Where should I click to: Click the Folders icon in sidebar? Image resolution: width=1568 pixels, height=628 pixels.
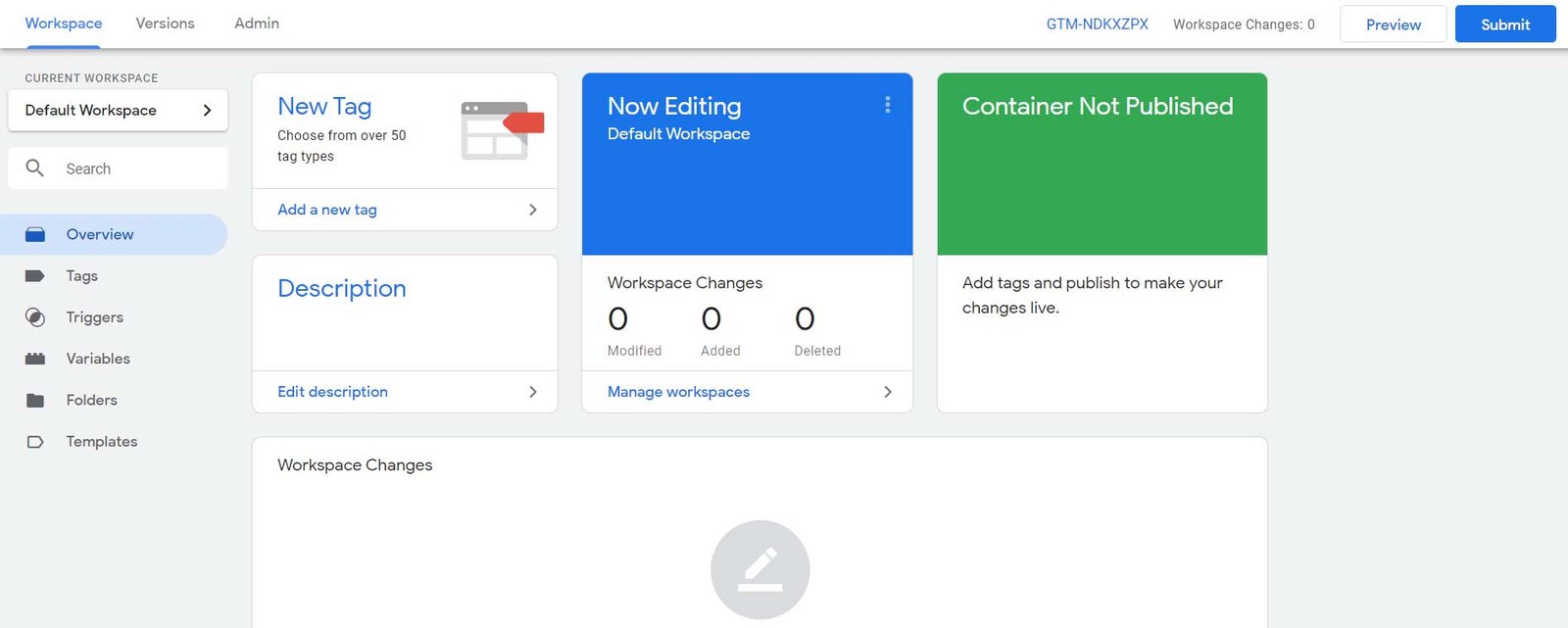coord(35,401)
